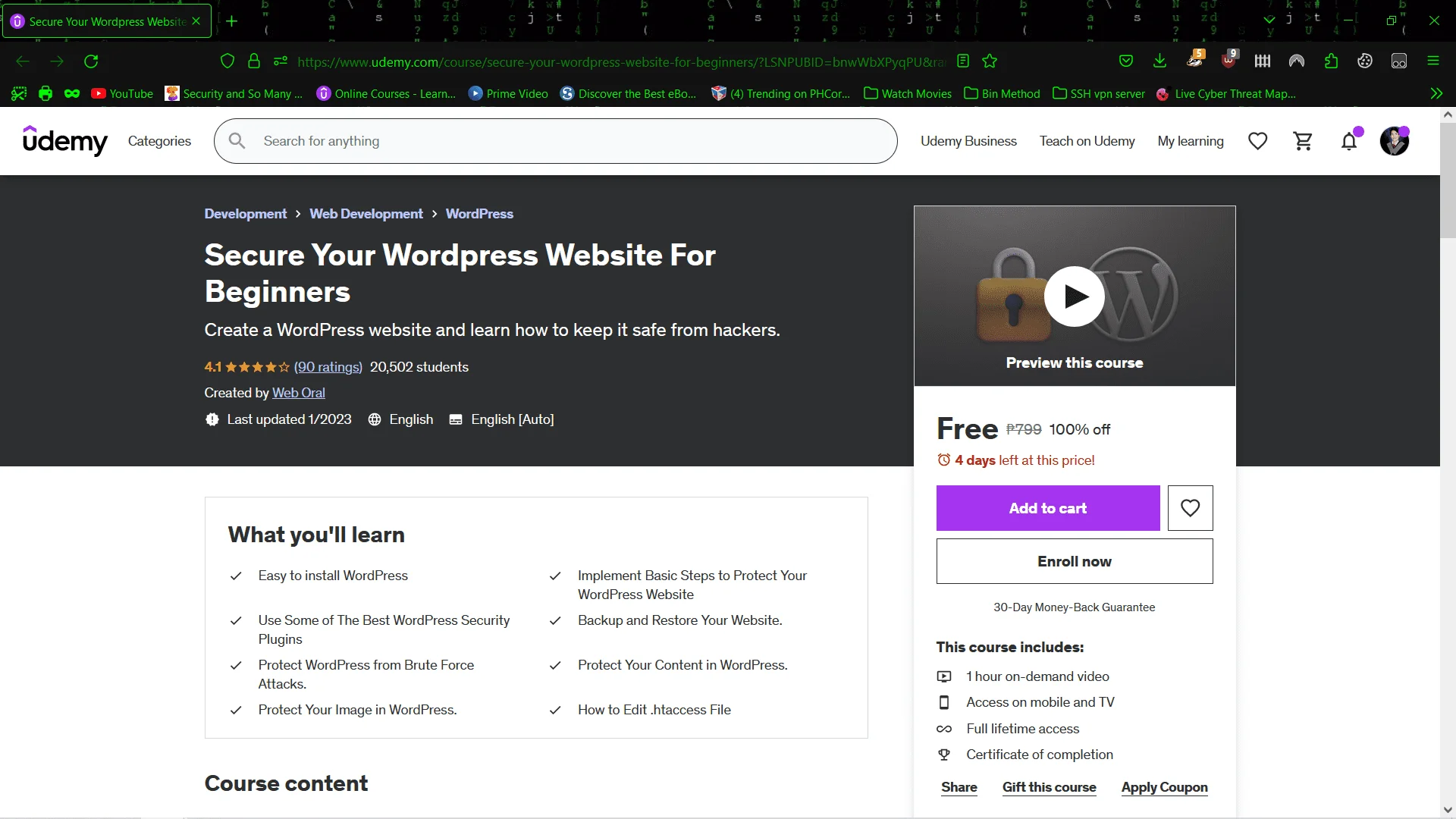Play the course preview video
This screenshot has width=1456, height=819.
(x=1074, y=297)
